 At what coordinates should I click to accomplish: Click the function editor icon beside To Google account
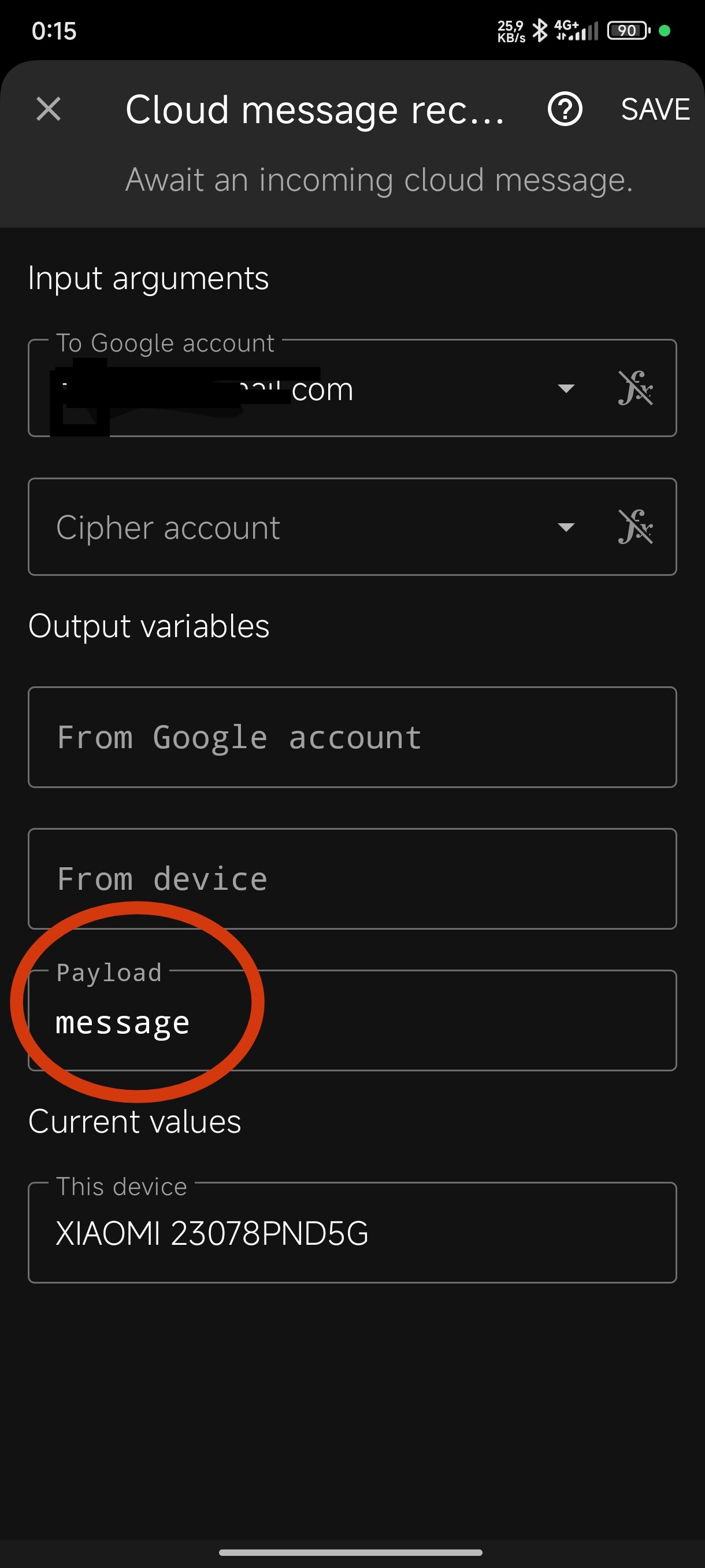click(637, 389)
